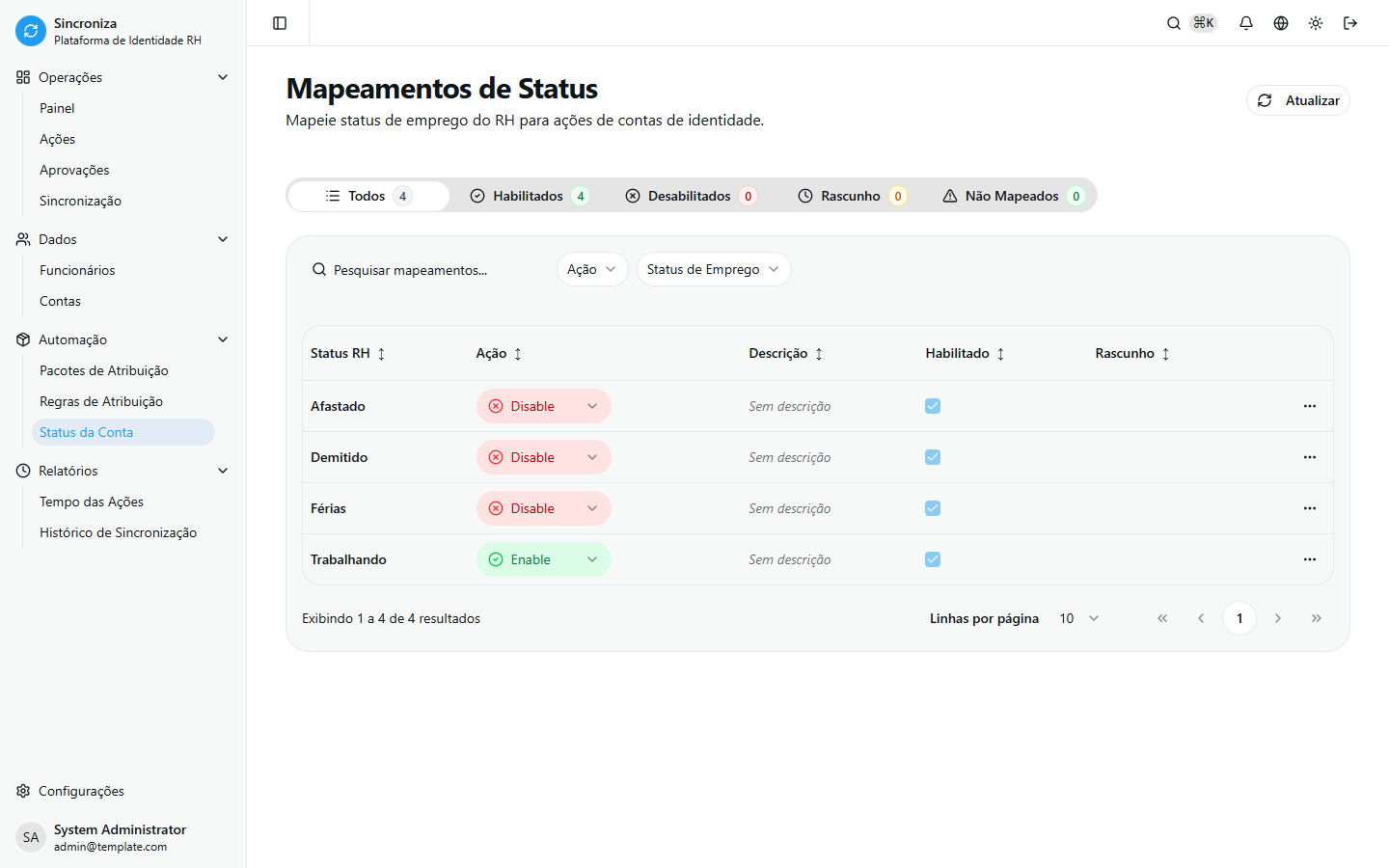Navigate to Pacotes de Atribuição
This screenshot has height=868, width=1389.
point(103,370)
